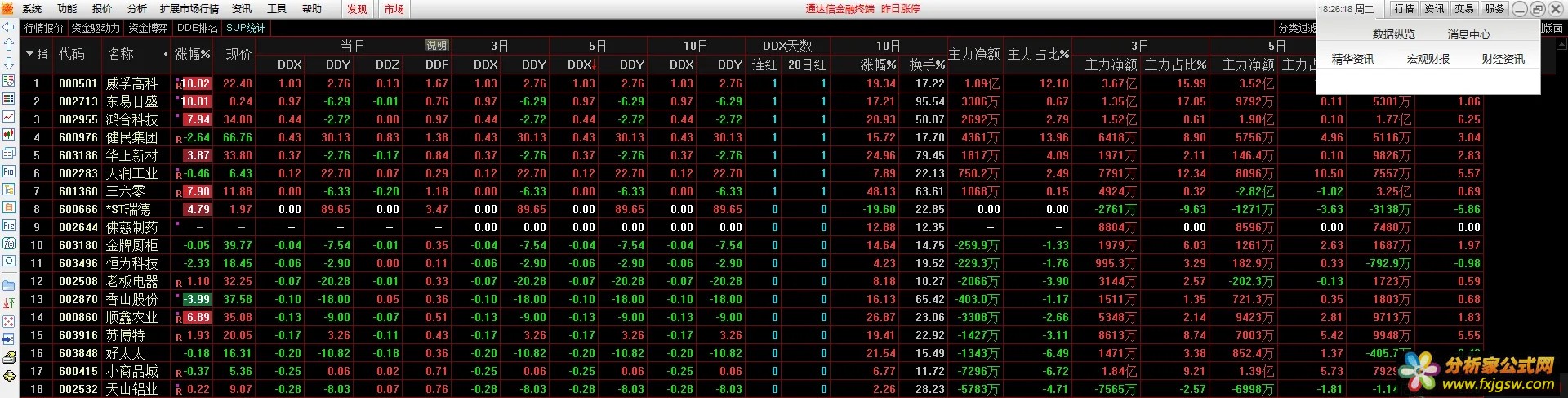Click the 说明 button in 当日 header
1568x398 pixels.
[x=436, y=46]
